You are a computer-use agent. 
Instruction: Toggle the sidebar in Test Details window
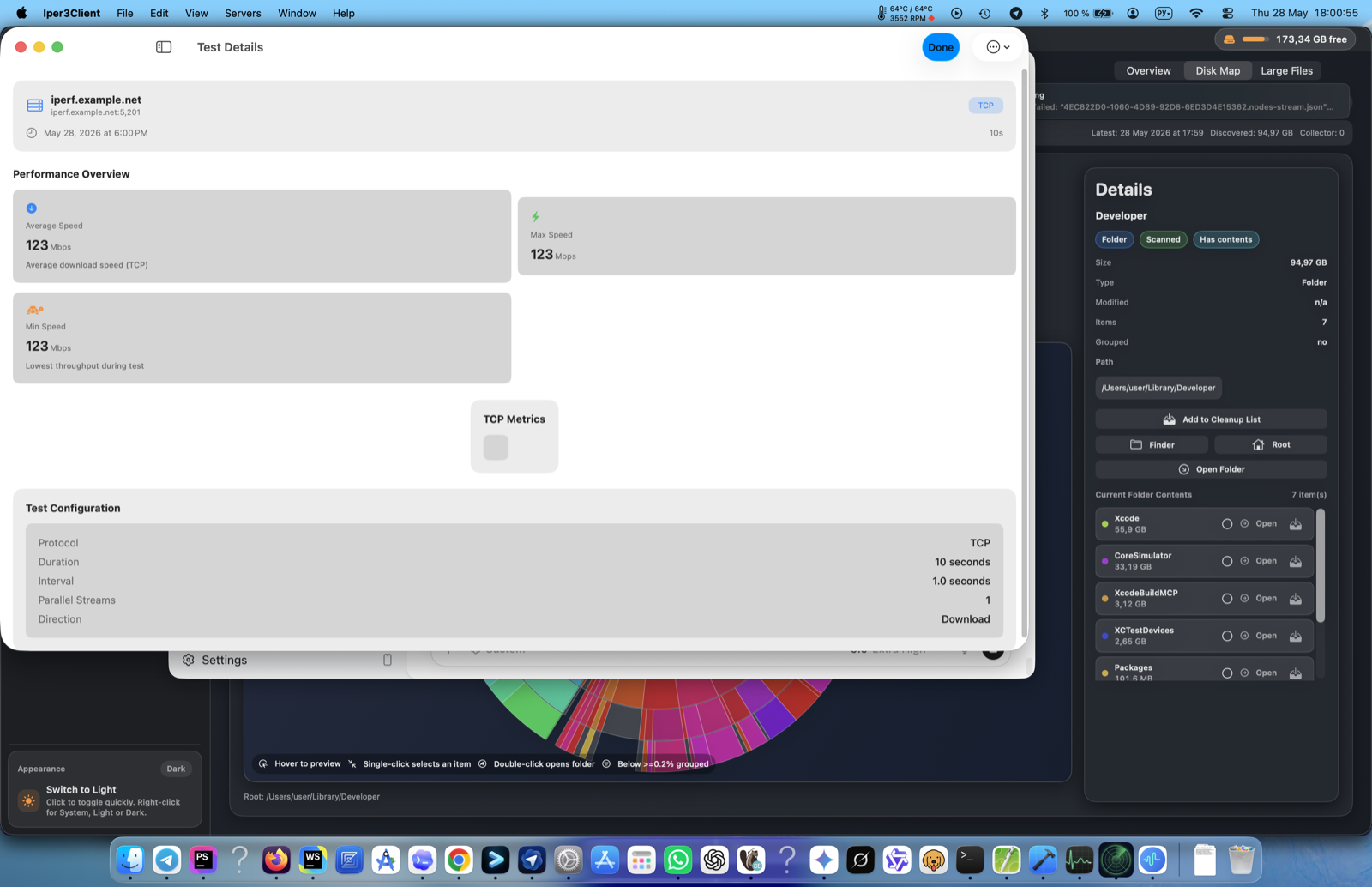click(x=164, y=47)
